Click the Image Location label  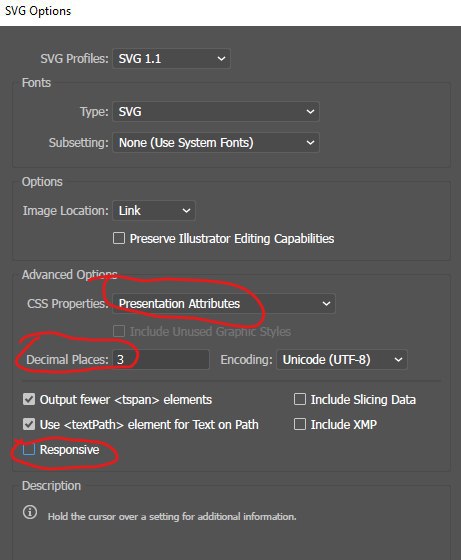(x=66, y=211)
